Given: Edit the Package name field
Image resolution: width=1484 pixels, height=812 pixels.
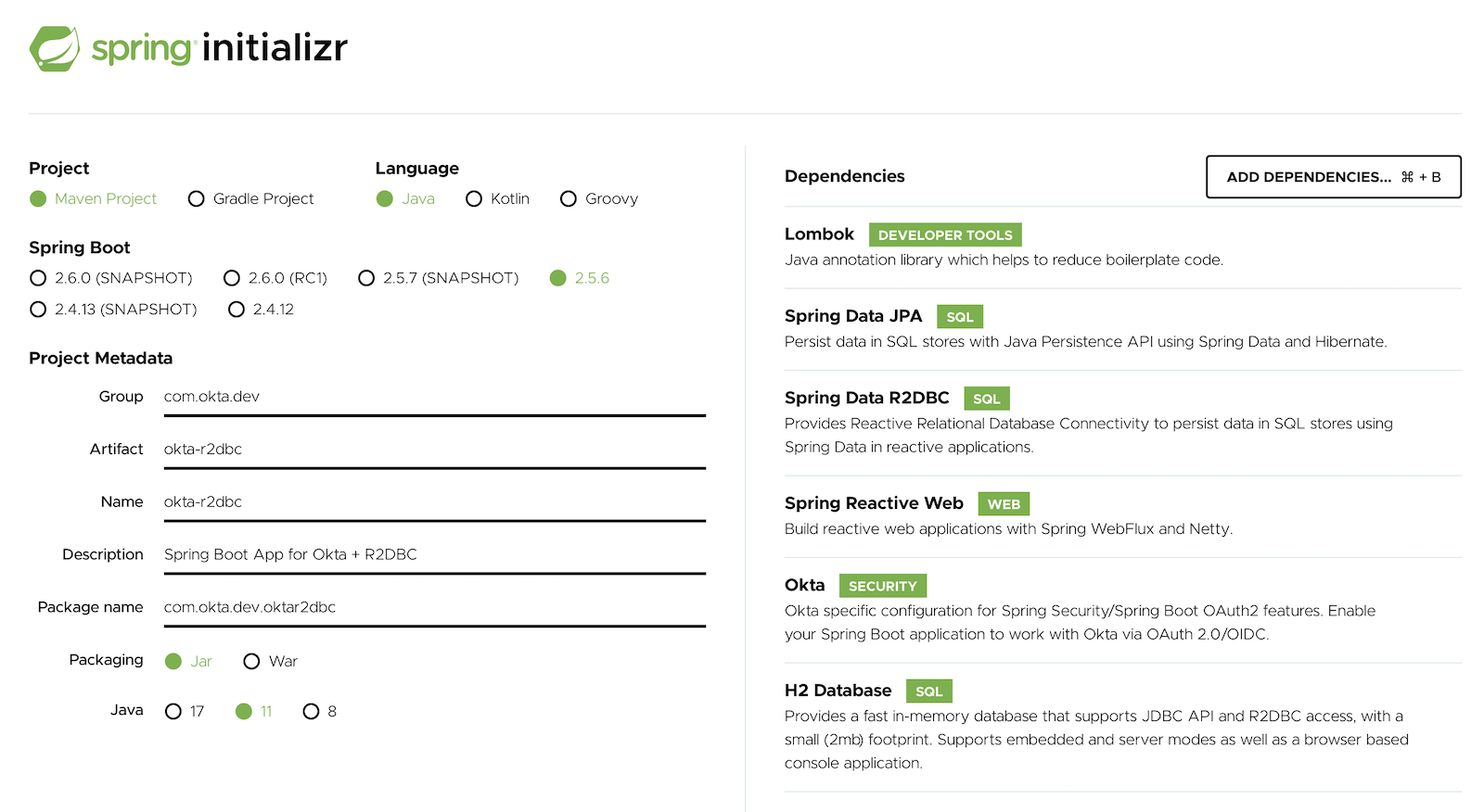Looking at the screenshot, I should [434, 607].
